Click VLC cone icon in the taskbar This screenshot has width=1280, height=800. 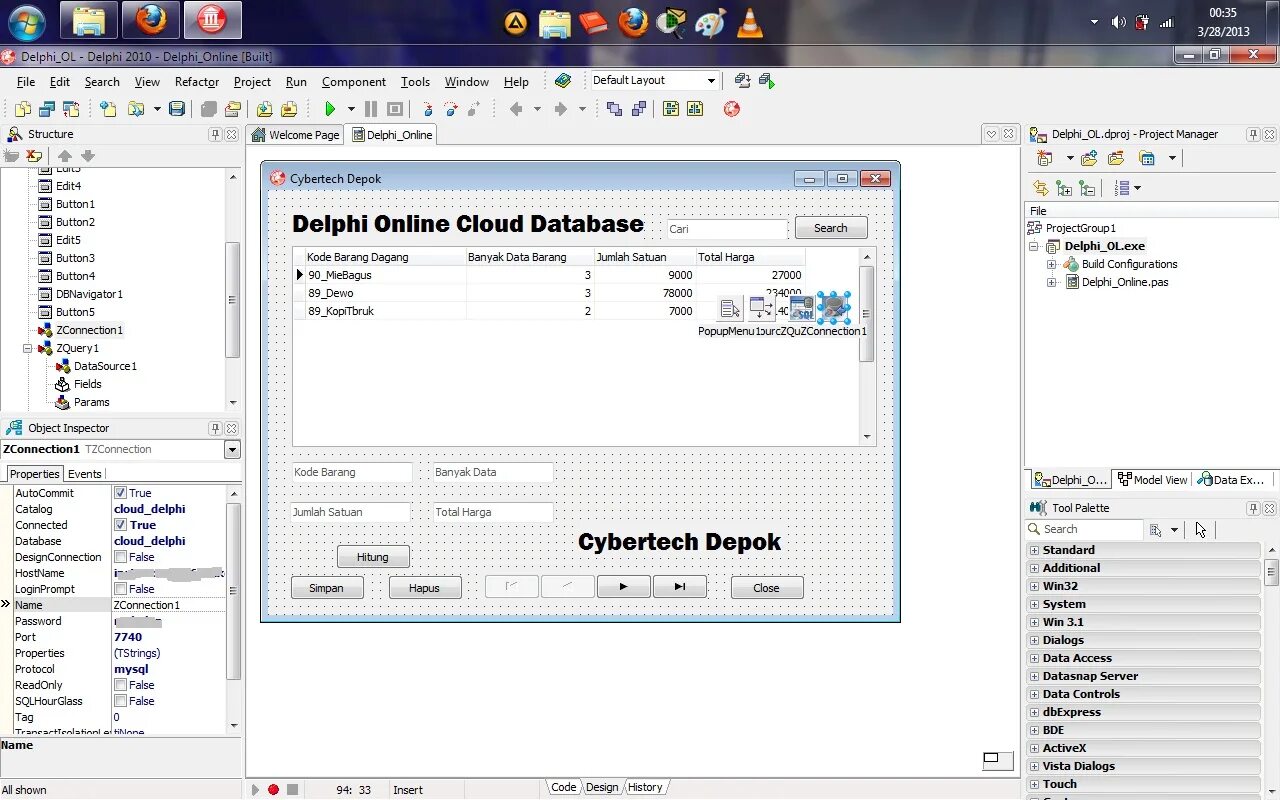click(x=749, y=21)
